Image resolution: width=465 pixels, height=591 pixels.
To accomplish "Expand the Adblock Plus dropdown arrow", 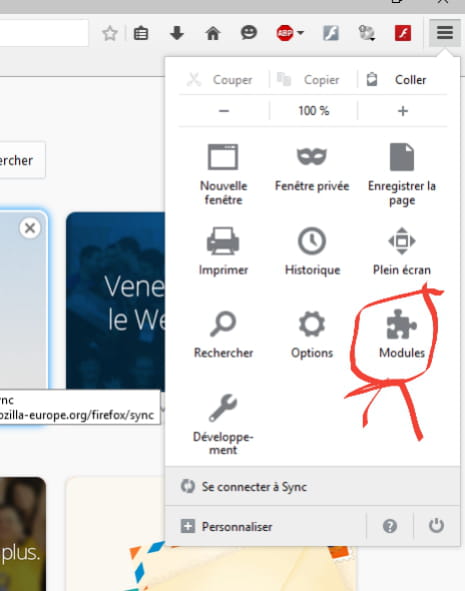I will 300,33.
